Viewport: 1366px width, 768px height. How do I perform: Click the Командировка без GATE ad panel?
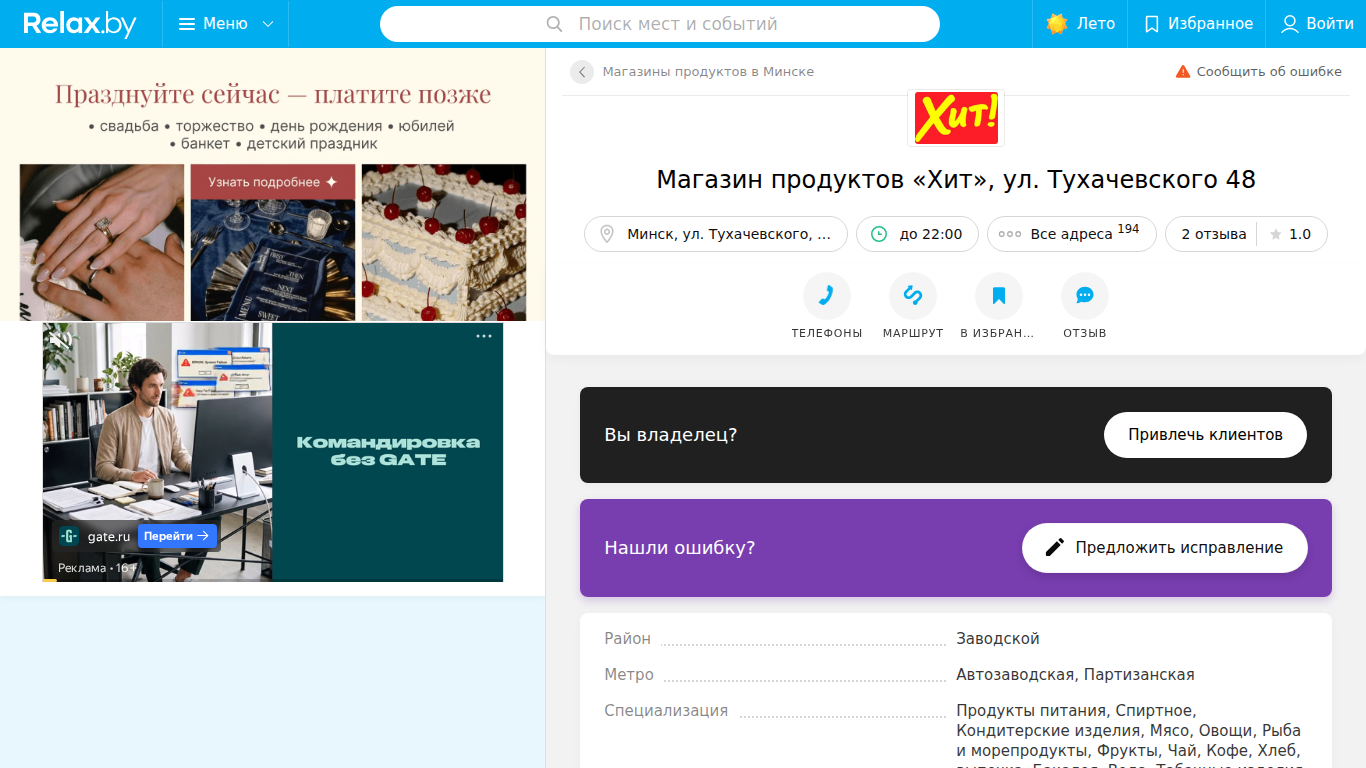click(x=388, y=451)
